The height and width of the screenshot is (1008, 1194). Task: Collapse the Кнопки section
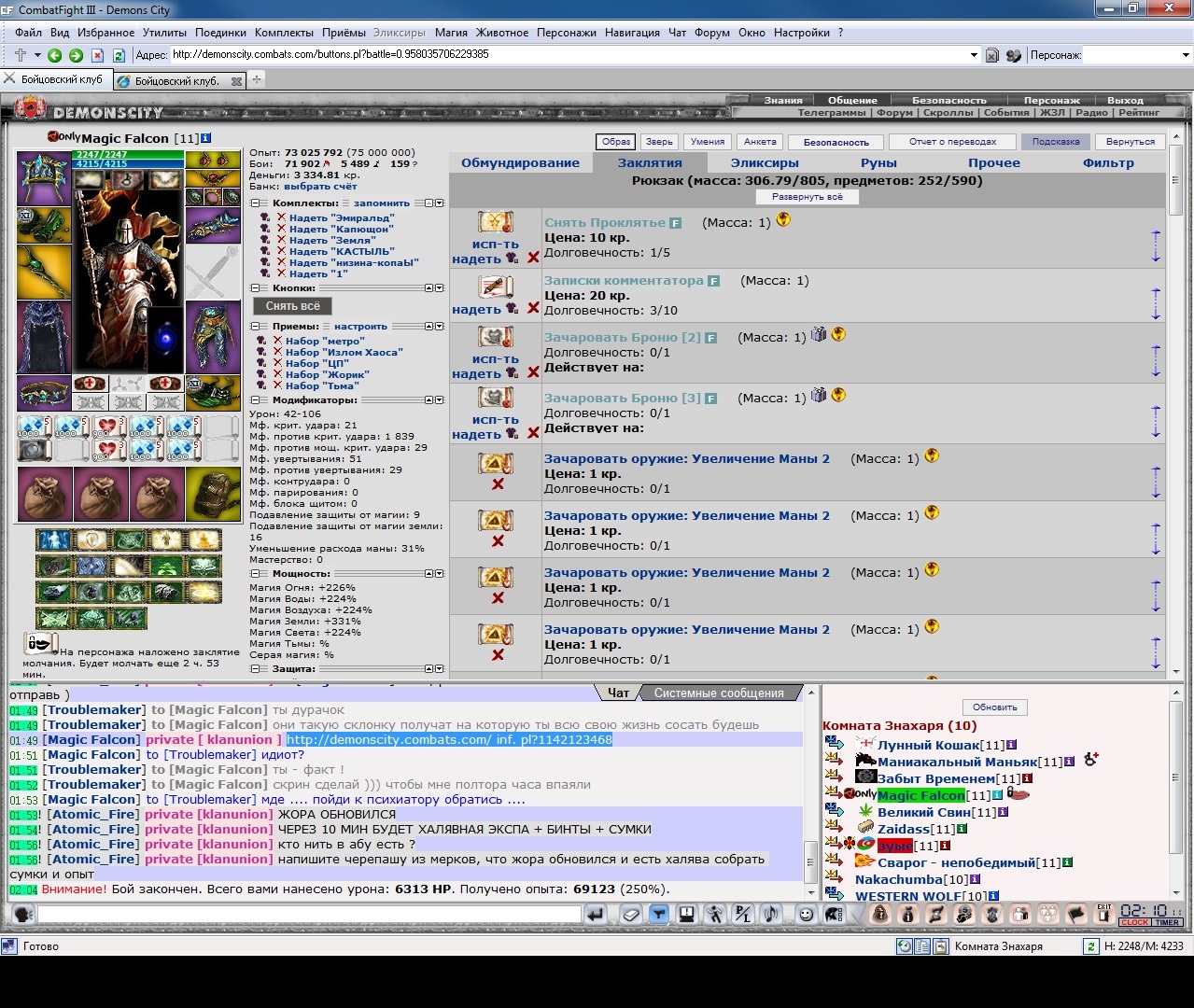[x=255, y=288]
